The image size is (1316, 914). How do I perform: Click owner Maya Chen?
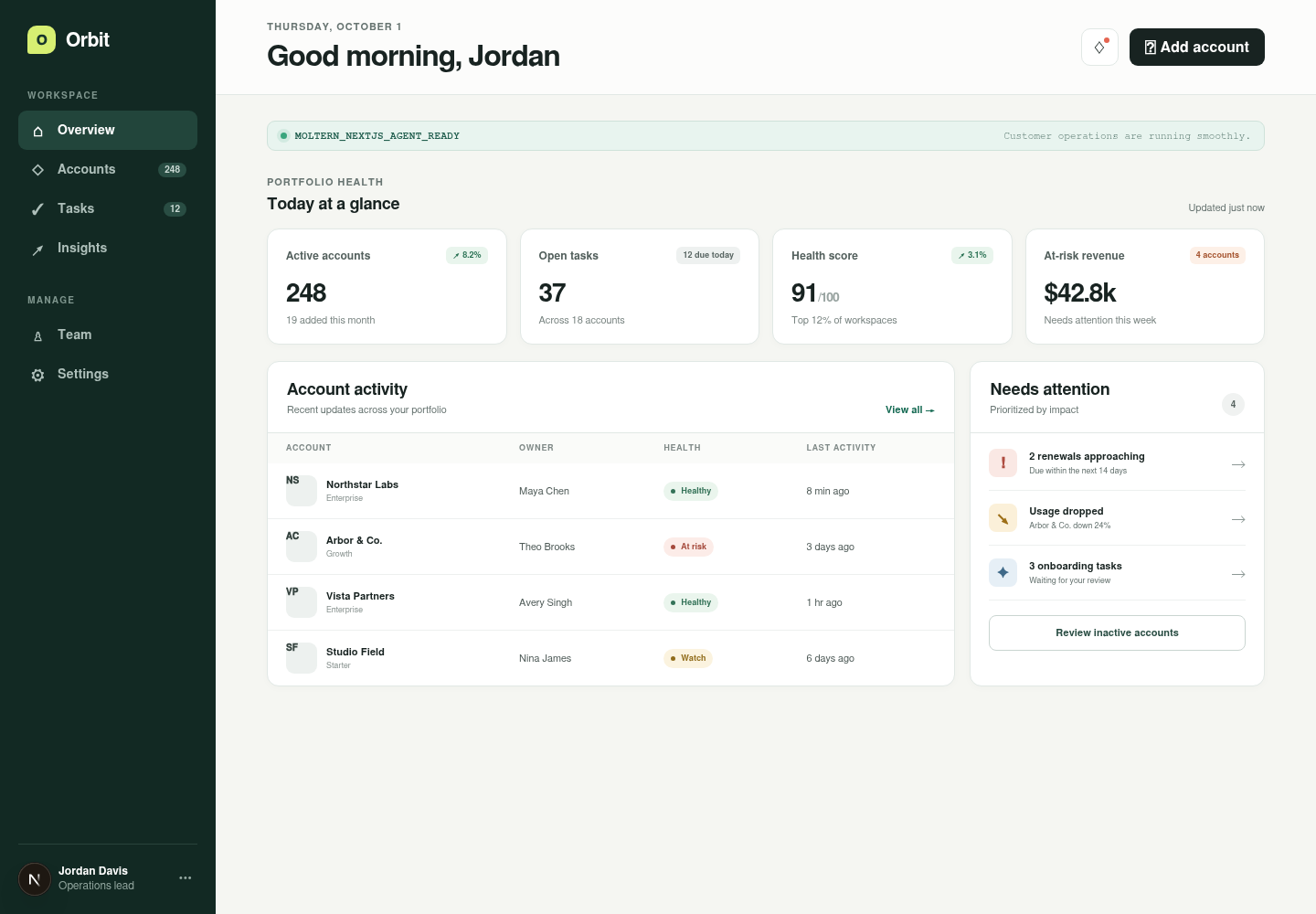tap(544, 491)
